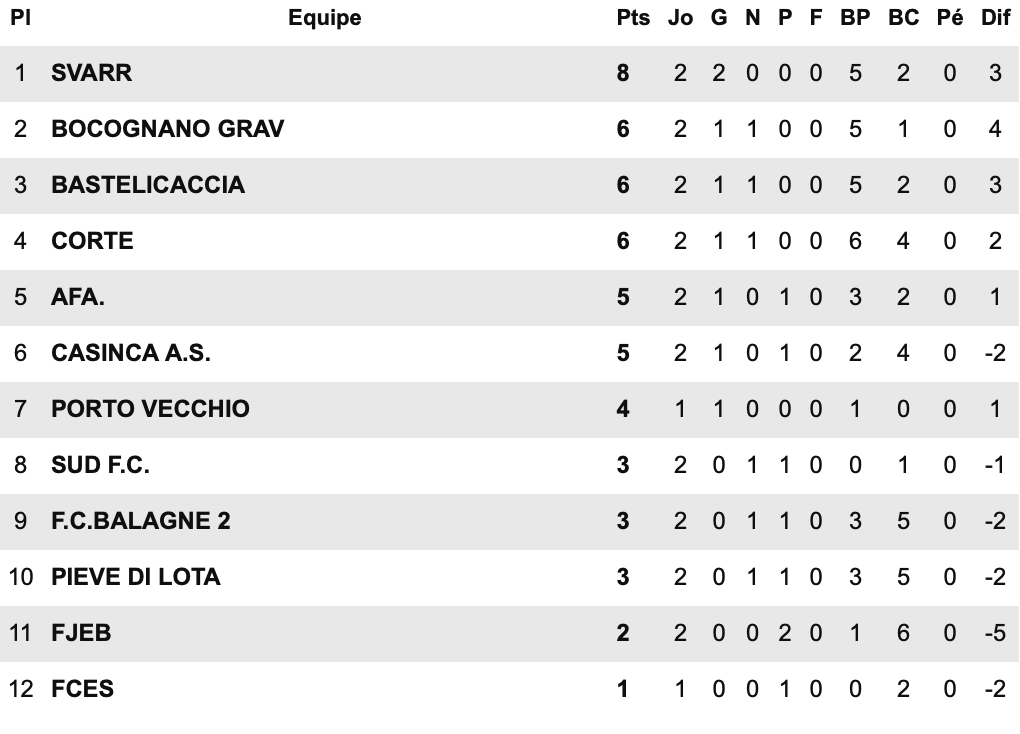Image resolution: width=1020 pixels, height=734 pixels.
Task: Click the SVARR team name
Action: click(x=91, y=73)
